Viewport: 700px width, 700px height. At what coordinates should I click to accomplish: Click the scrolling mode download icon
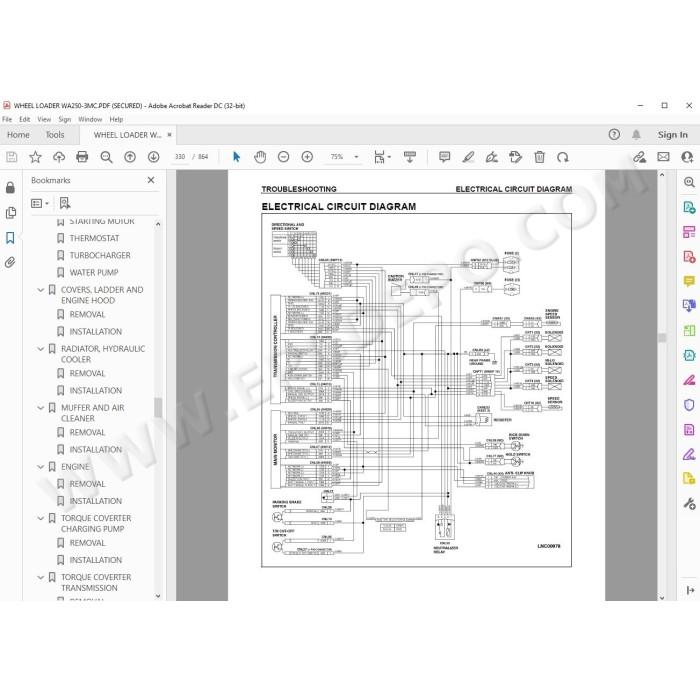point(409,157)
